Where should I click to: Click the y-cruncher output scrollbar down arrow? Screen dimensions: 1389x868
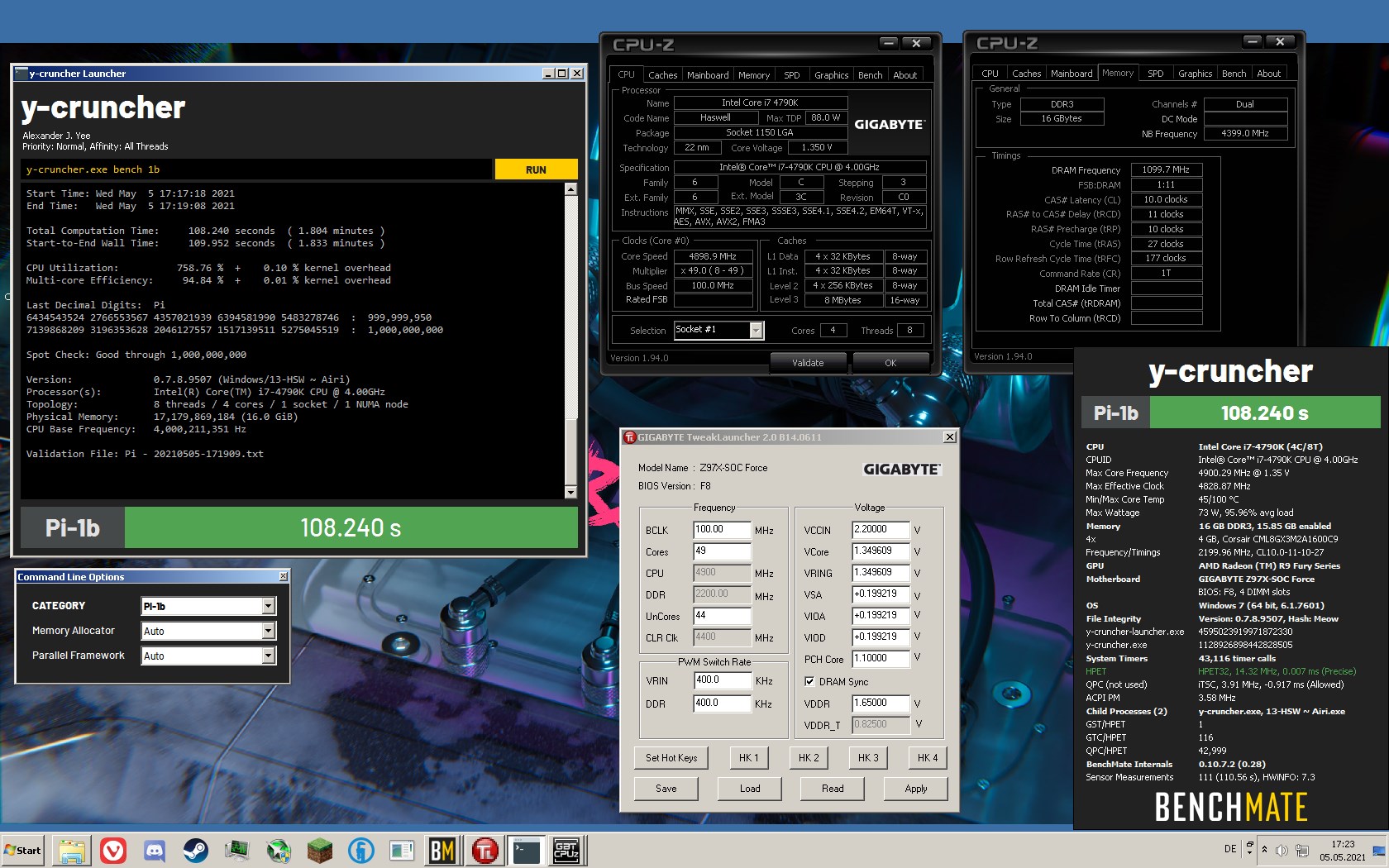(570, 492)
